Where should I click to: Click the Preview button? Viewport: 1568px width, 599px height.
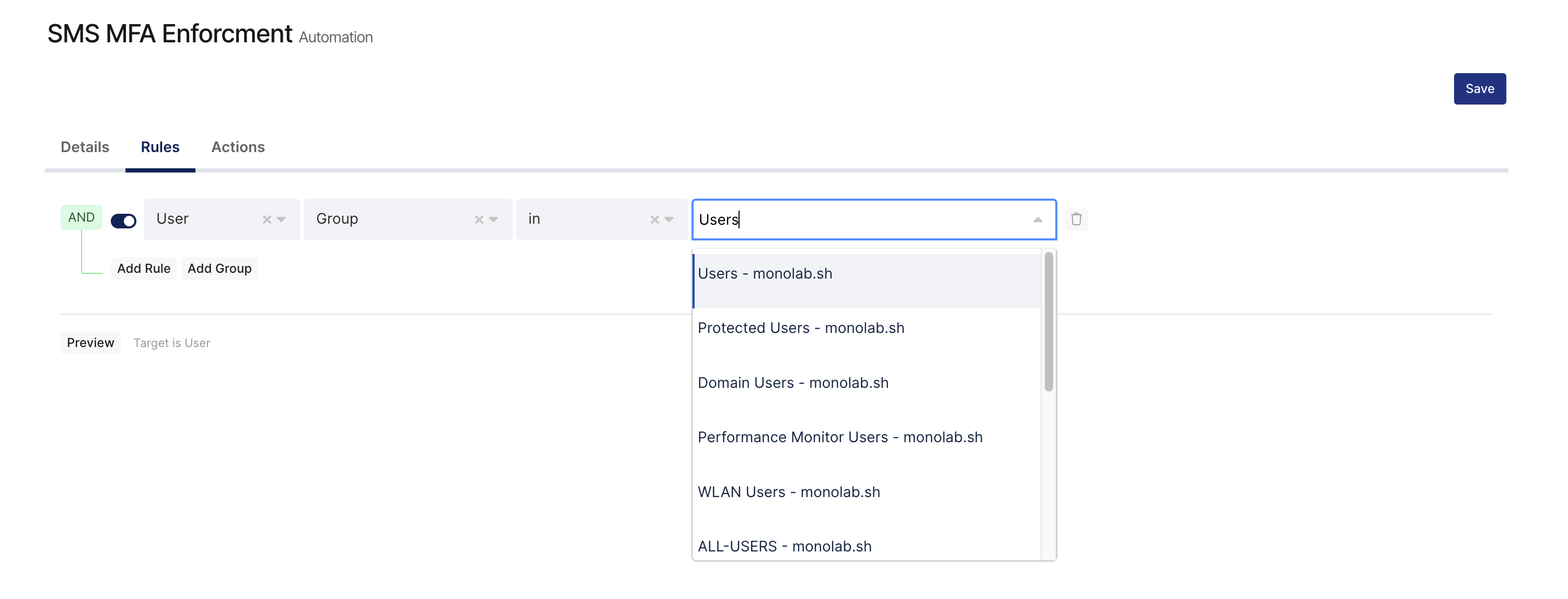91,343
